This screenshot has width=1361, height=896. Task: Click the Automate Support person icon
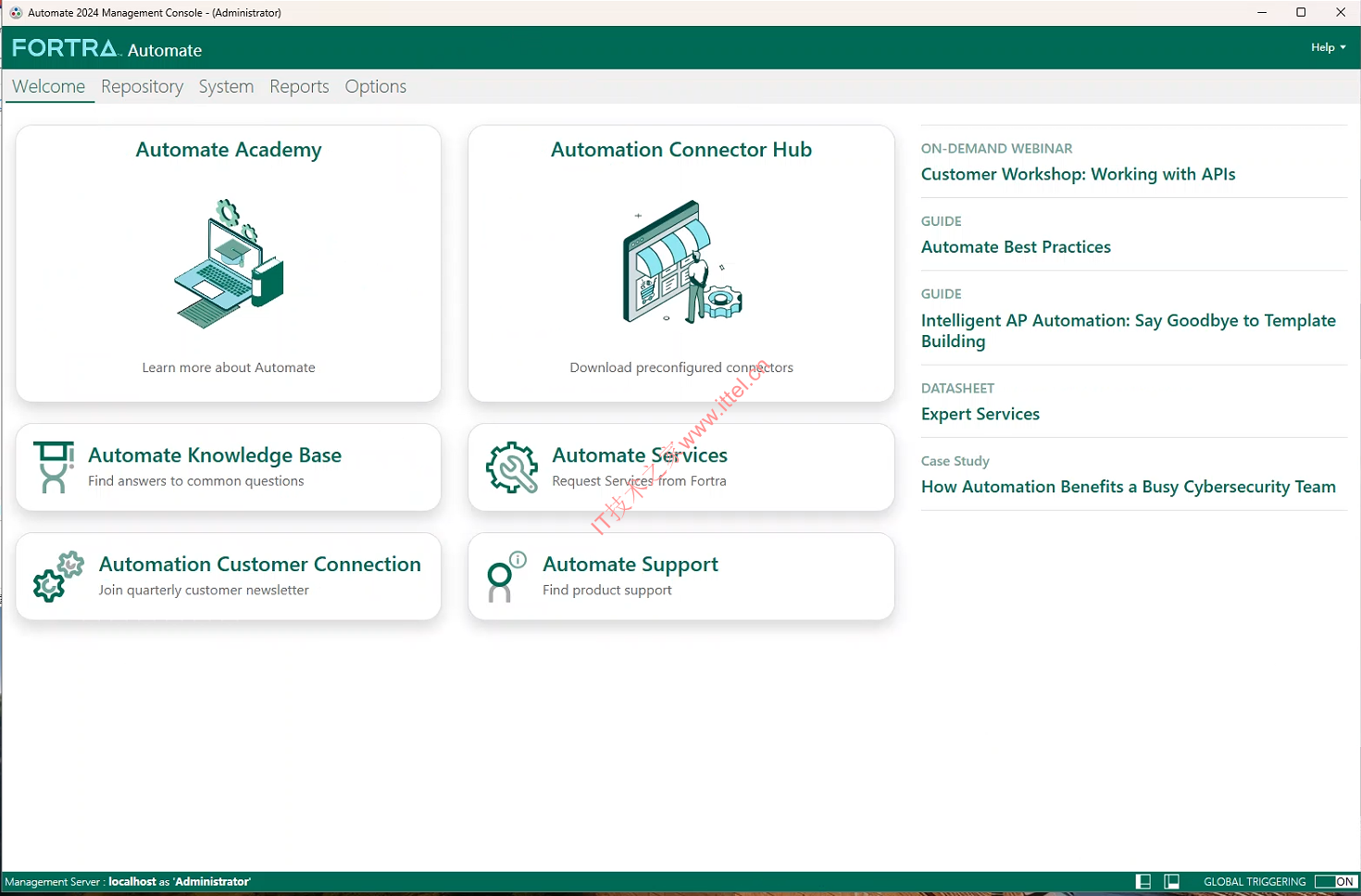click(506, 576)
